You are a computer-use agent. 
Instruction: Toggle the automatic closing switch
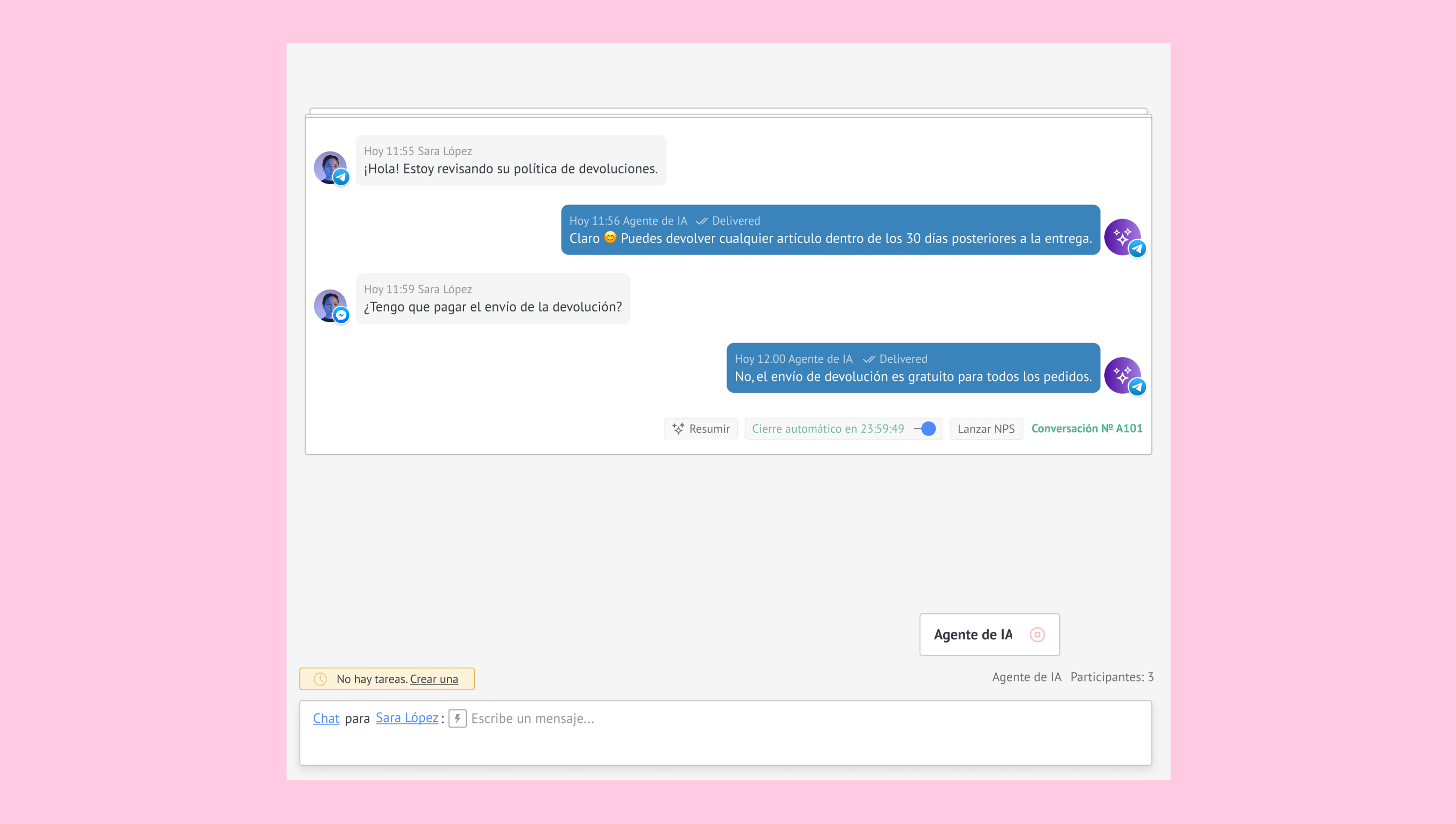click(926, 429)
